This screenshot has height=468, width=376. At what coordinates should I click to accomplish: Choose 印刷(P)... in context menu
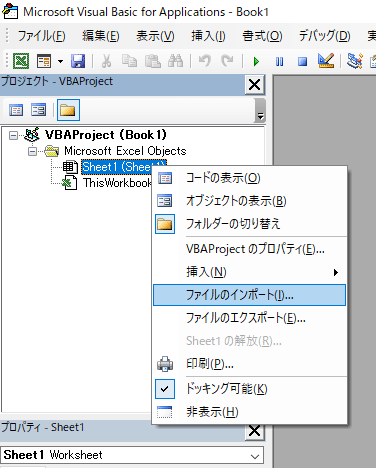tap(249, 364)
